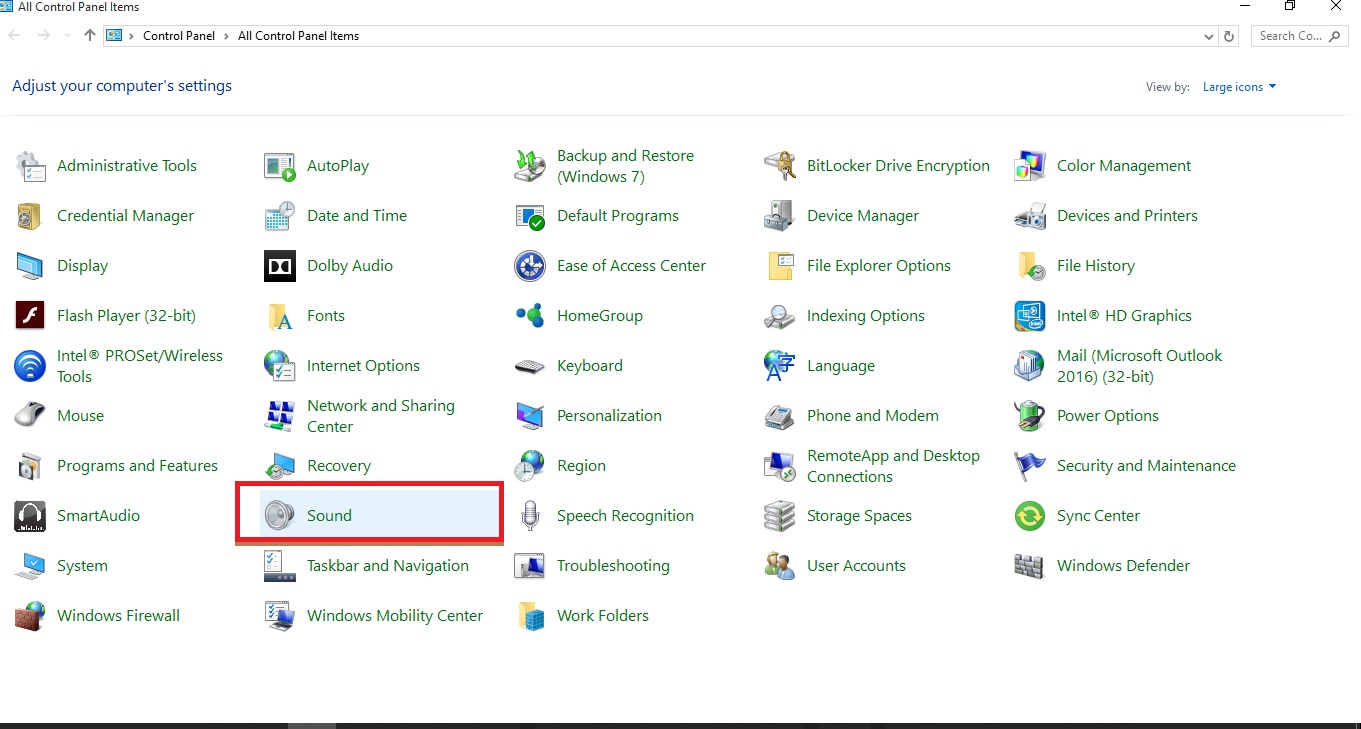Open the Storage Spaces icon
Viewport: 1361px width, 729px height.
coord(780,516)
